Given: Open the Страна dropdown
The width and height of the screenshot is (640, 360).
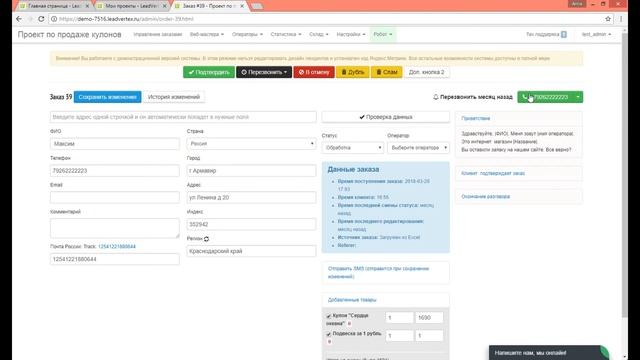Looking at the screenshot, I should click(x=251, y=144).
